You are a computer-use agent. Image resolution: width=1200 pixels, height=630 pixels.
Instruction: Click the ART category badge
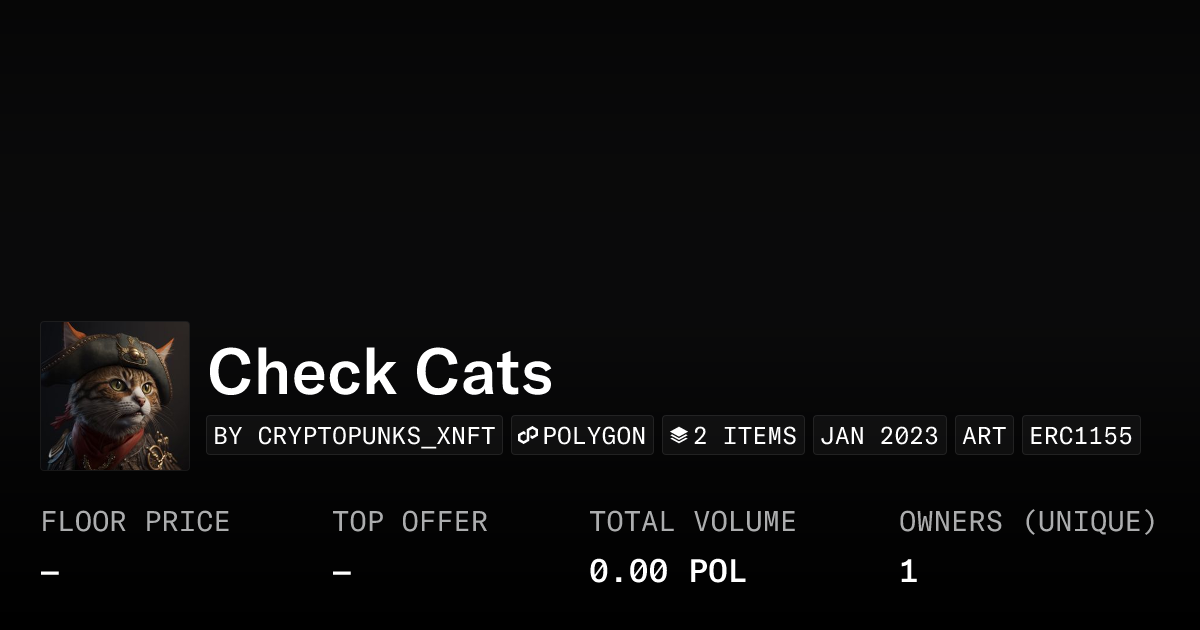(984, 436)
